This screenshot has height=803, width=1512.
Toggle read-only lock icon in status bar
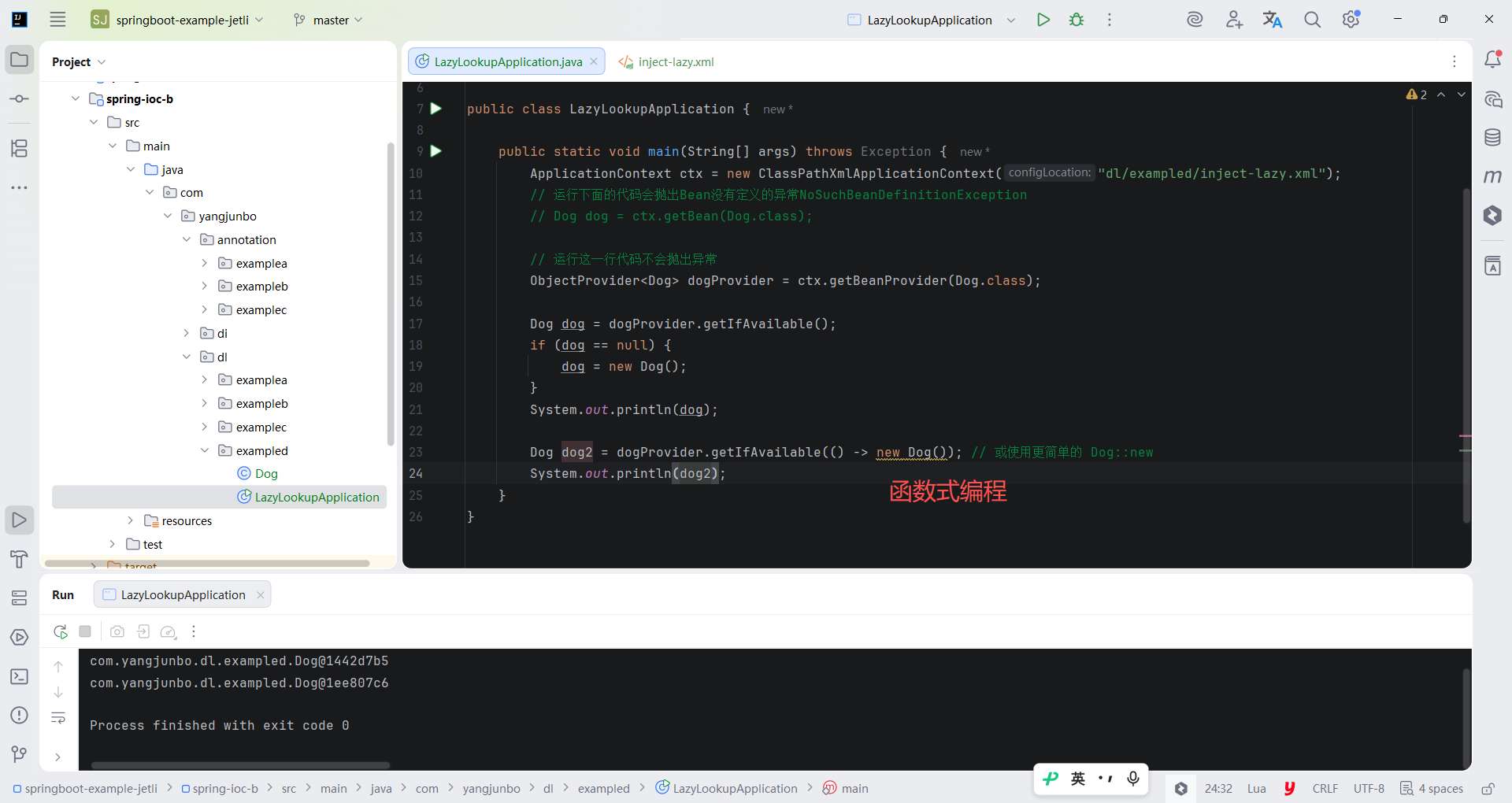click(1488, 789)
